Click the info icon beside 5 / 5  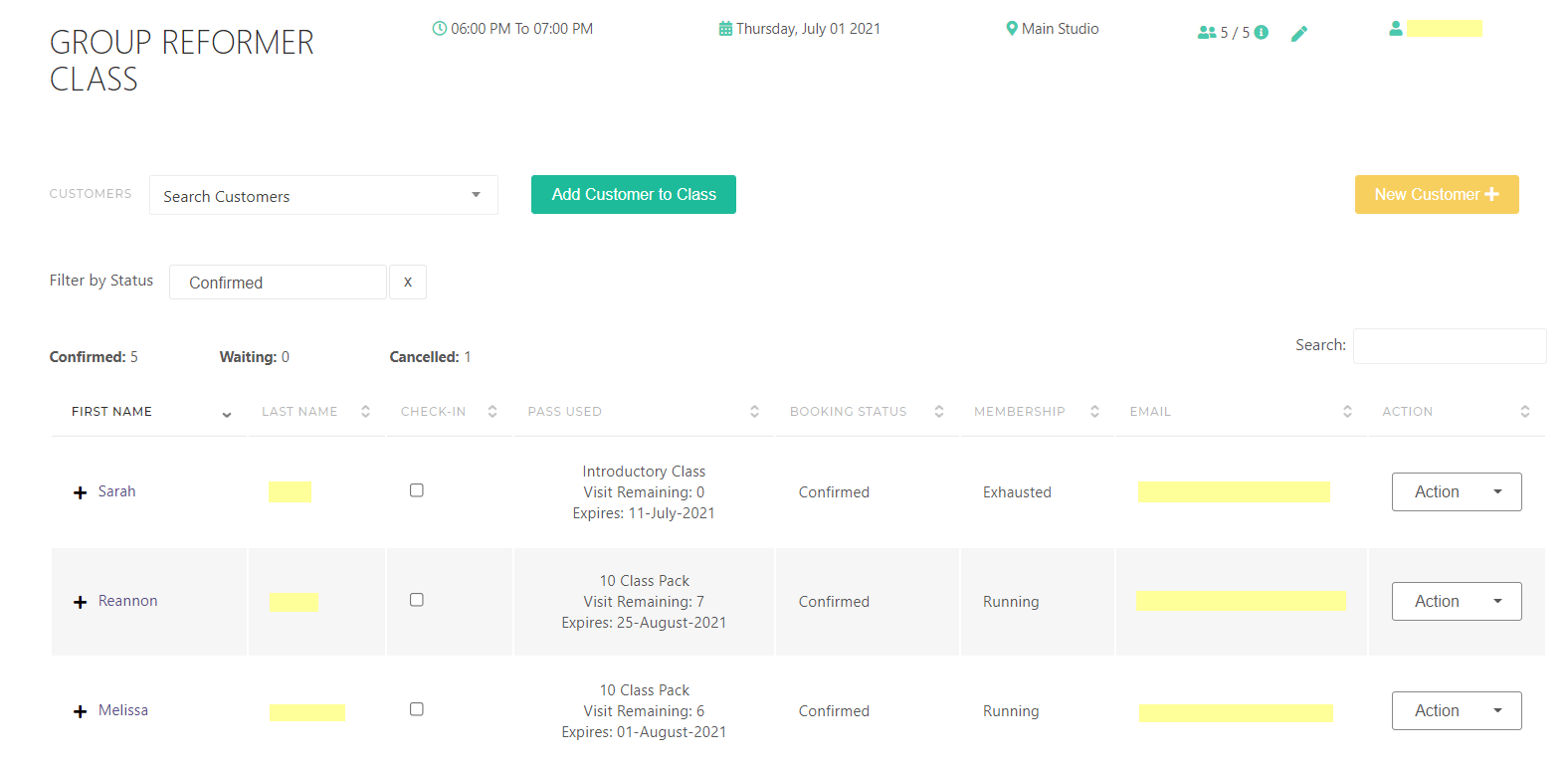[x=1262, y=33]
